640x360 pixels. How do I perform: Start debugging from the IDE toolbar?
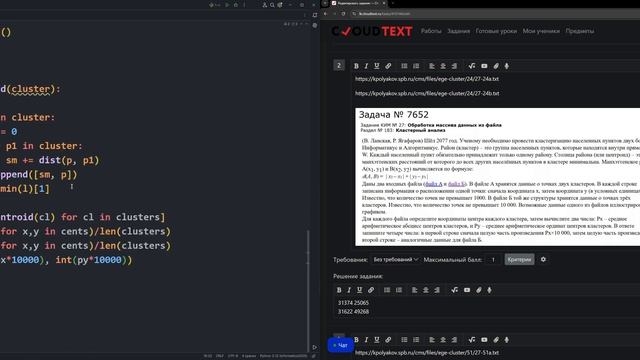pyautogui.click(x=236, y=5)
